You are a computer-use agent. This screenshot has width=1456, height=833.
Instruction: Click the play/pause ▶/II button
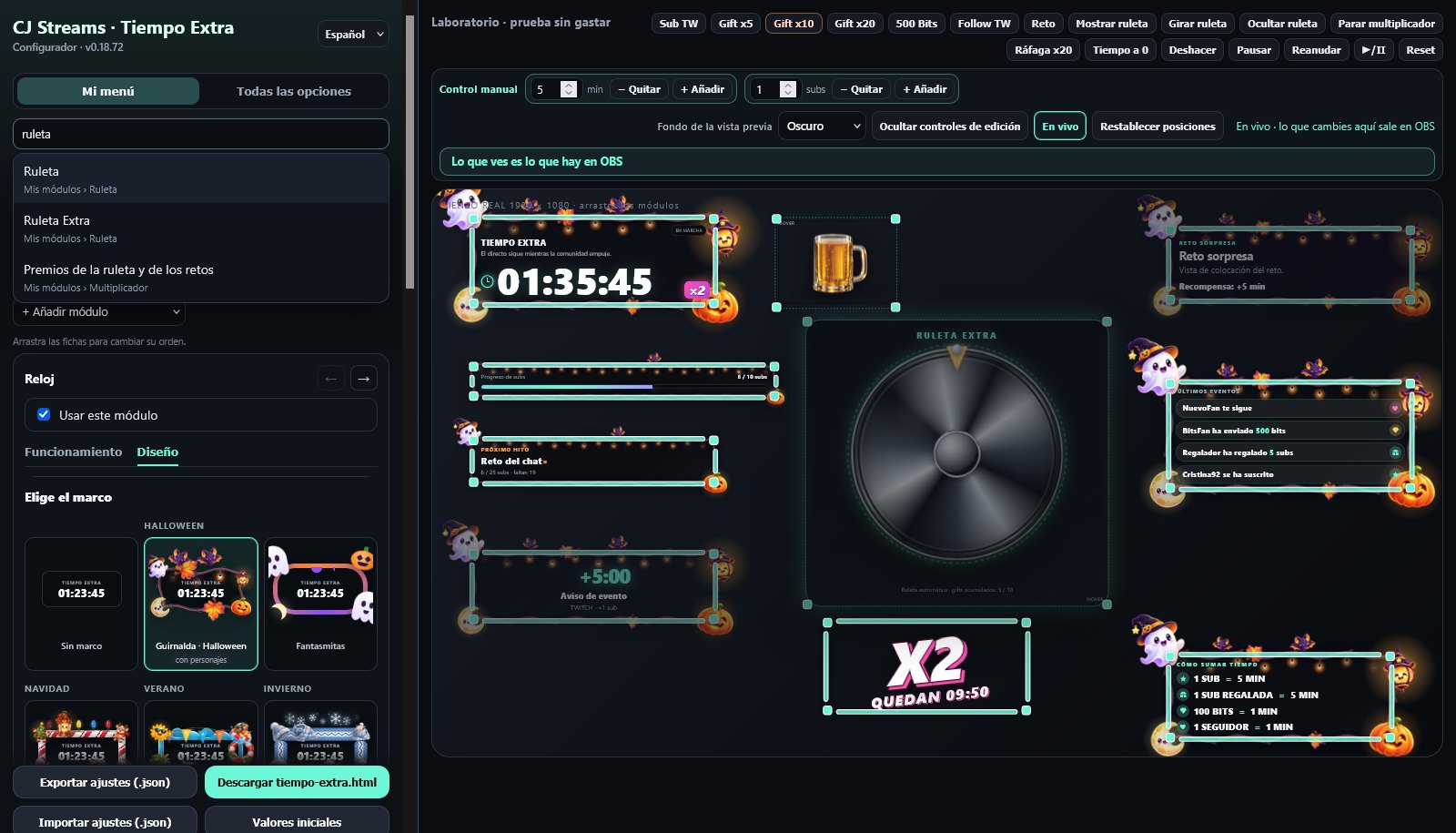tap(1373, 50)
